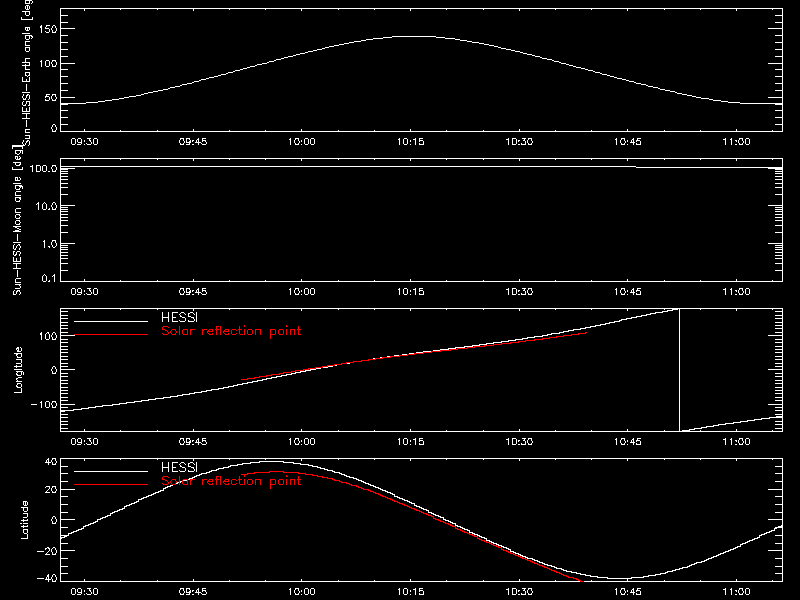Click 09:30 time label under Latitude plot
The width and height of the screenshot is (800, 600).
pyautogui.click(x=84, y=592)
